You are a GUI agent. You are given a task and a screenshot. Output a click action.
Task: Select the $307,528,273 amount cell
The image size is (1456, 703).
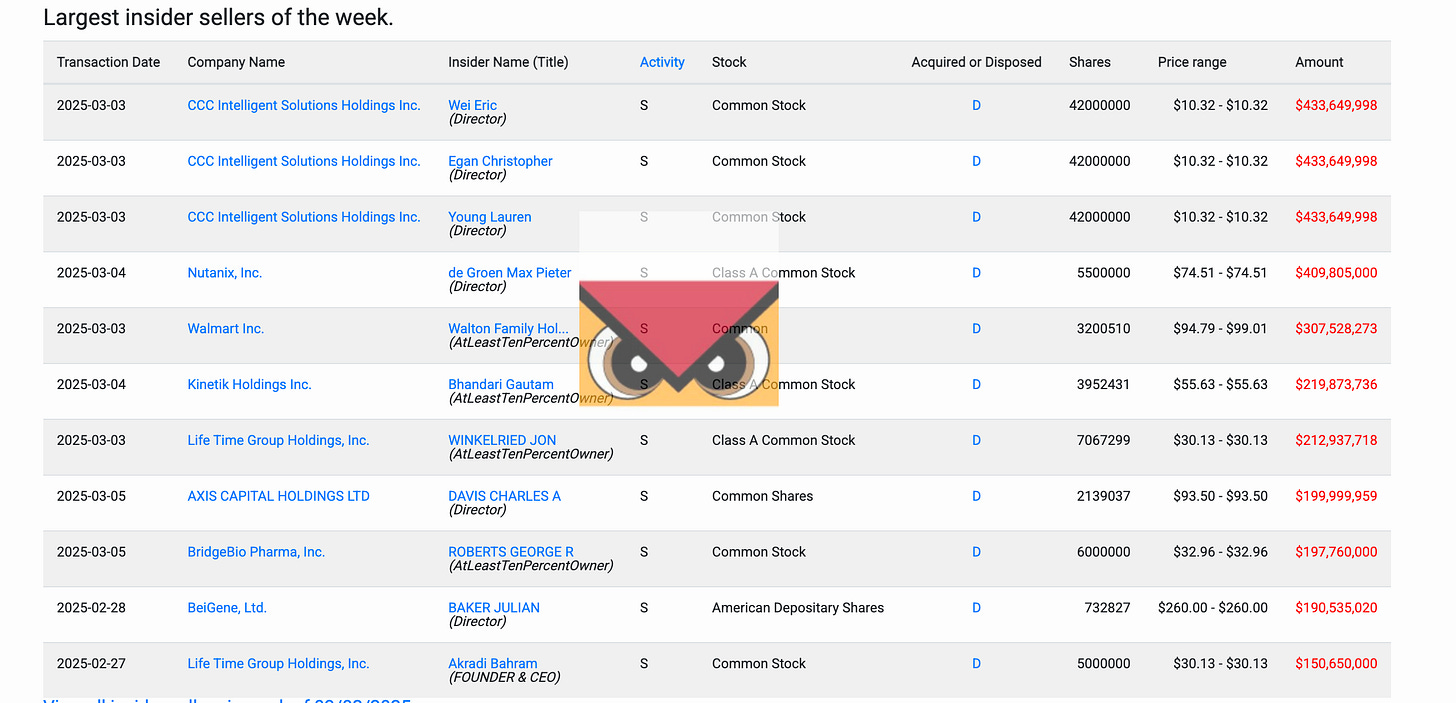[1336, 329]
